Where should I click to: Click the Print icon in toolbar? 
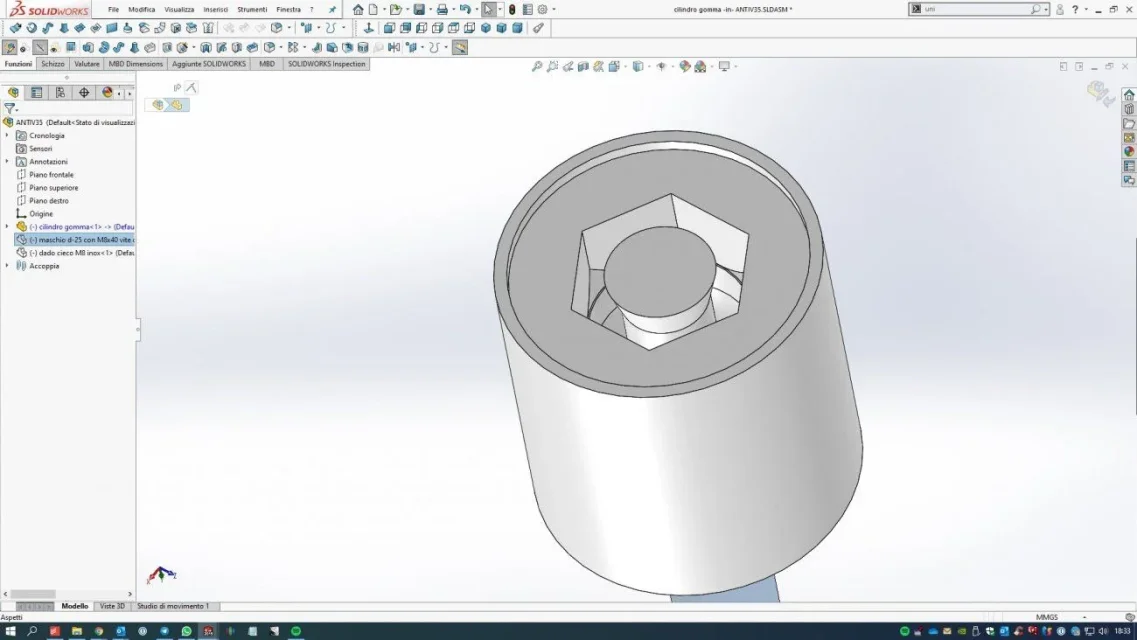click(x=442, y=9)
